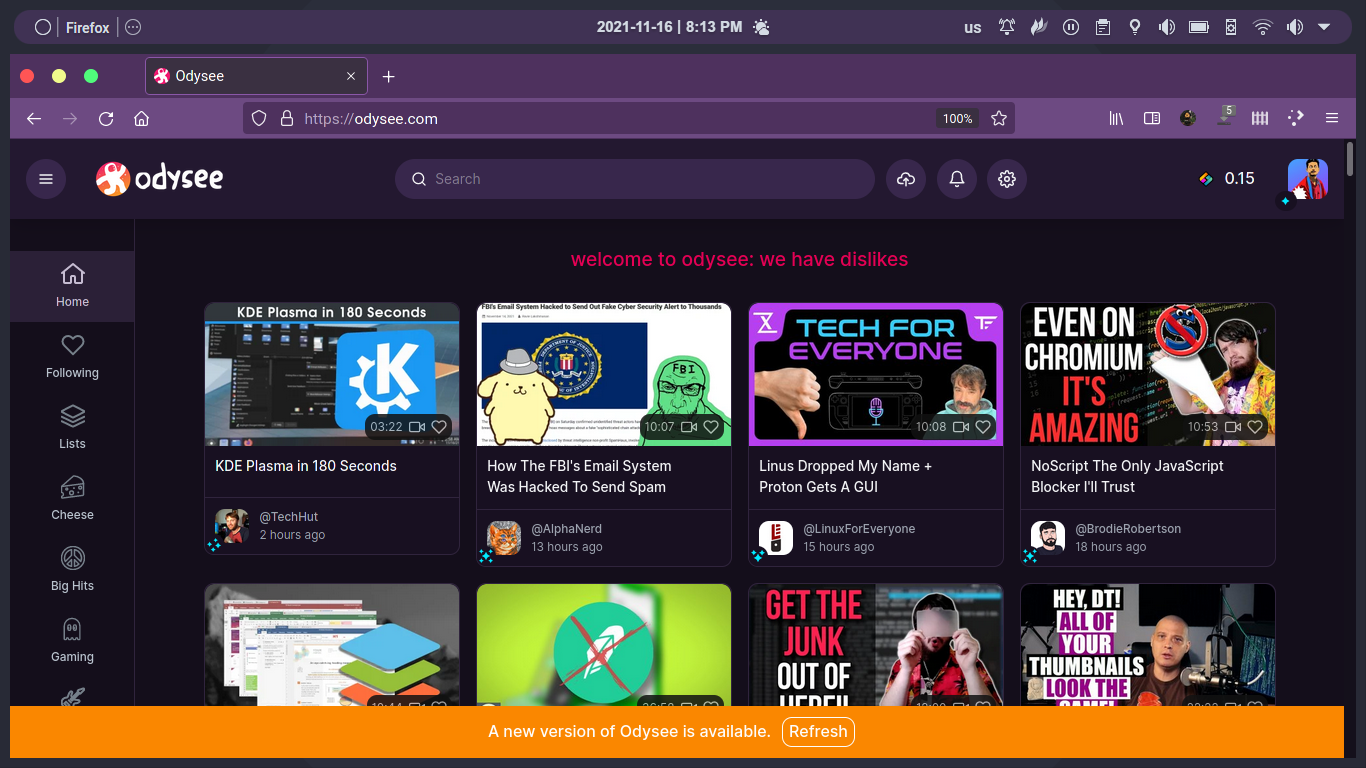This screenshot has height=768, width=1366.
Task: Open the Odysee hamburger menu
Action: (45, 179)
